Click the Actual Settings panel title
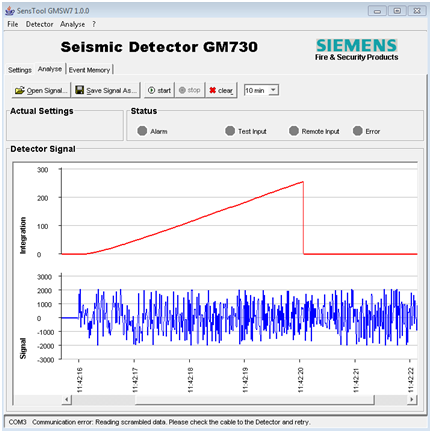Viewport: 432px width, 433px height. point(42,111)
